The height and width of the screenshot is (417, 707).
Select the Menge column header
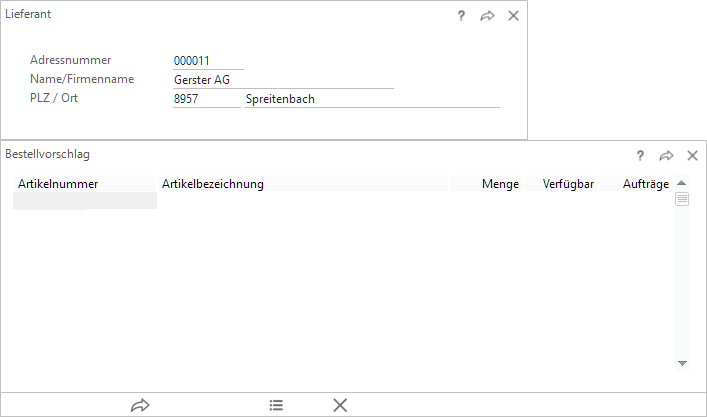click(500, 184)
